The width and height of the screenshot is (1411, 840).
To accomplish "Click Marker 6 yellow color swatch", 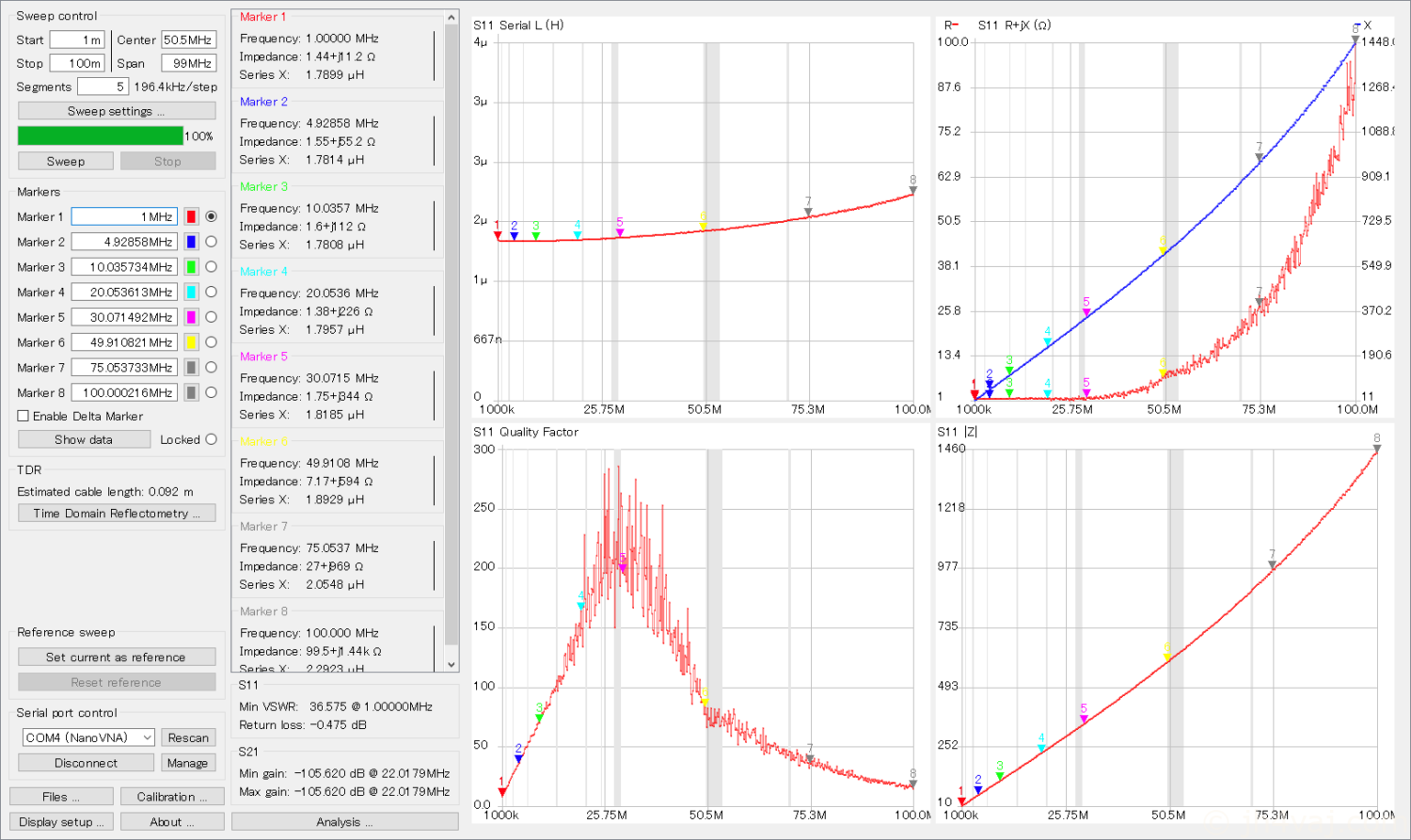I will (191, 342).
